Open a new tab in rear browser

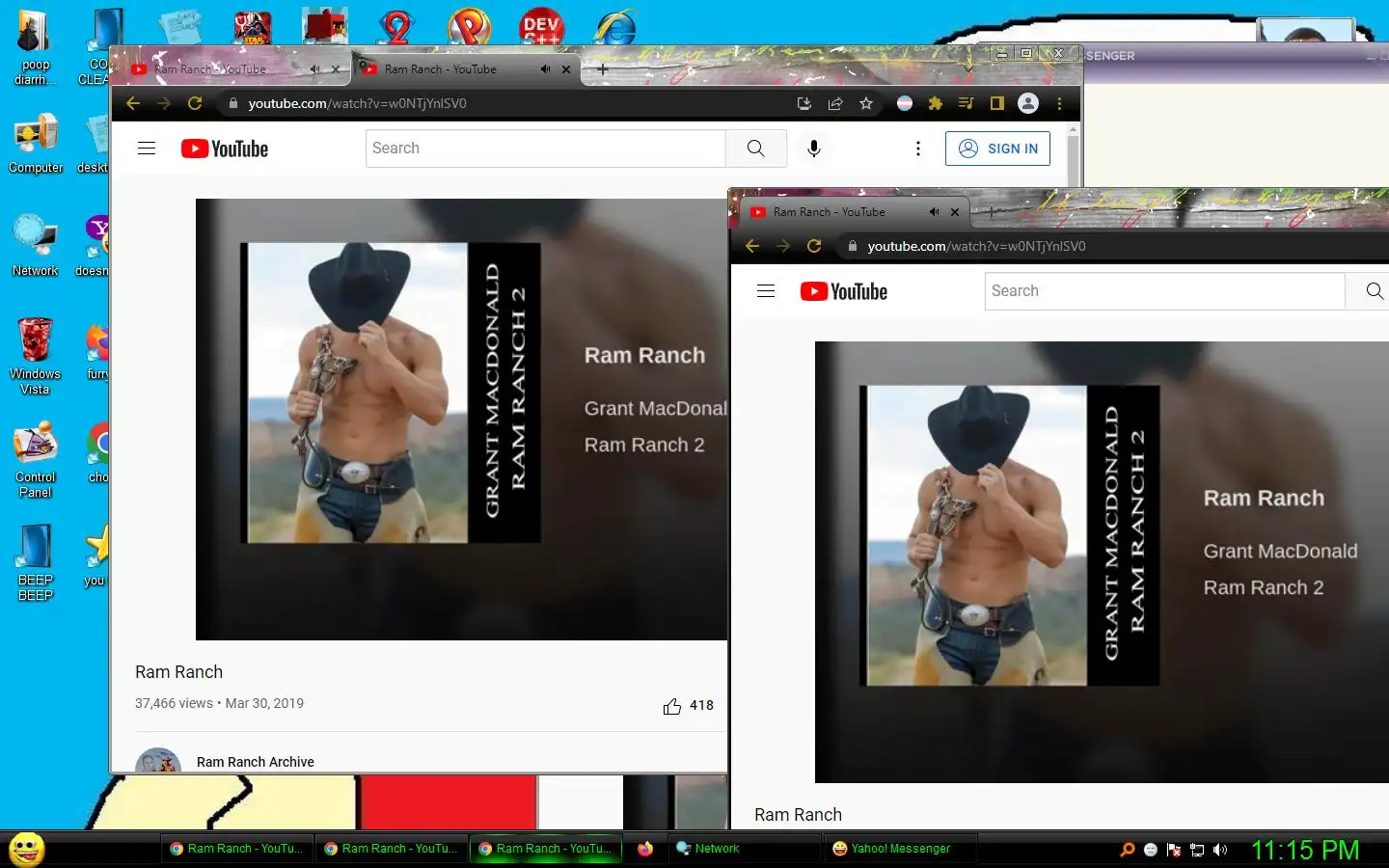[603, 69]
